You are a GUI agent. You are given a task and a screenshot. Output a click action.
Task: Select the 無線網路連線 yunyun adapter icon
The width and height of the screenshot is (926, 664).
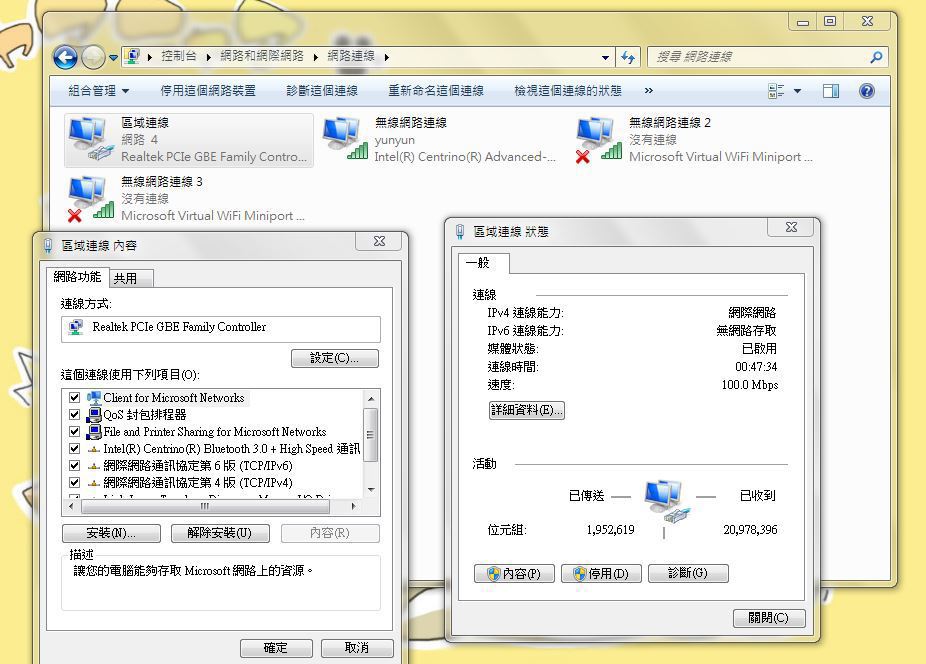point(345,139)
